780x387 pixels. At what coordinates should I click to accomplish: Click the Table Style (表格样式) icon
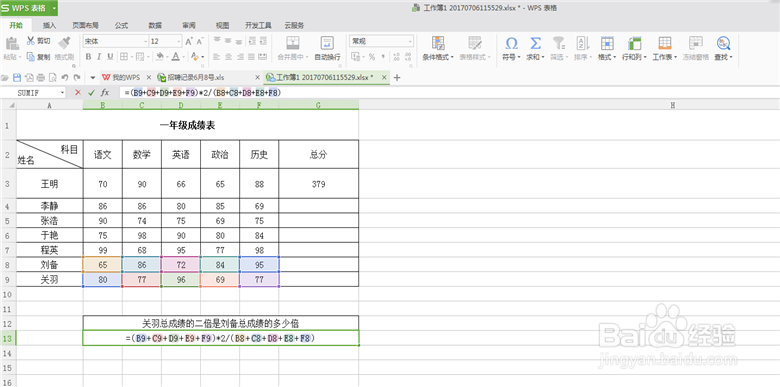click(x=475, y=43)
